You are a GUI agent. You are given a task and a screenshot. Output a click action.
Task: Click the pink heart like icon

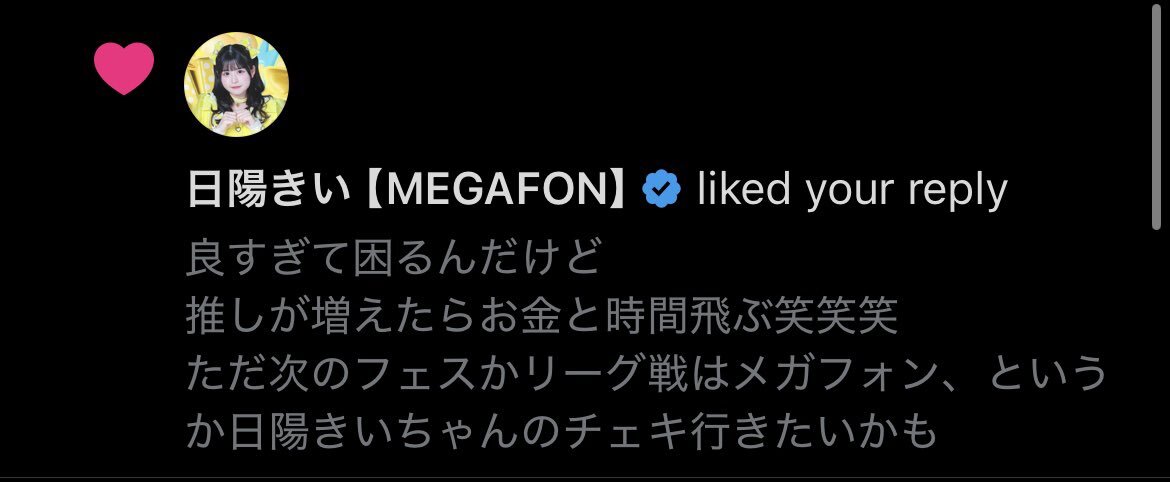pos(124,68)
